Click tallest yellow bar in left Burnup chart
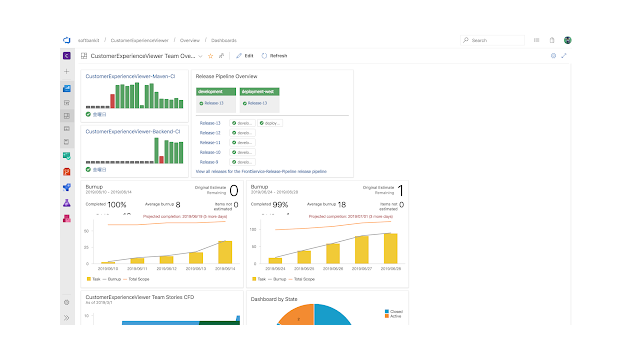Viewport: 630px width, 360px height. click(x=225, y=252)
